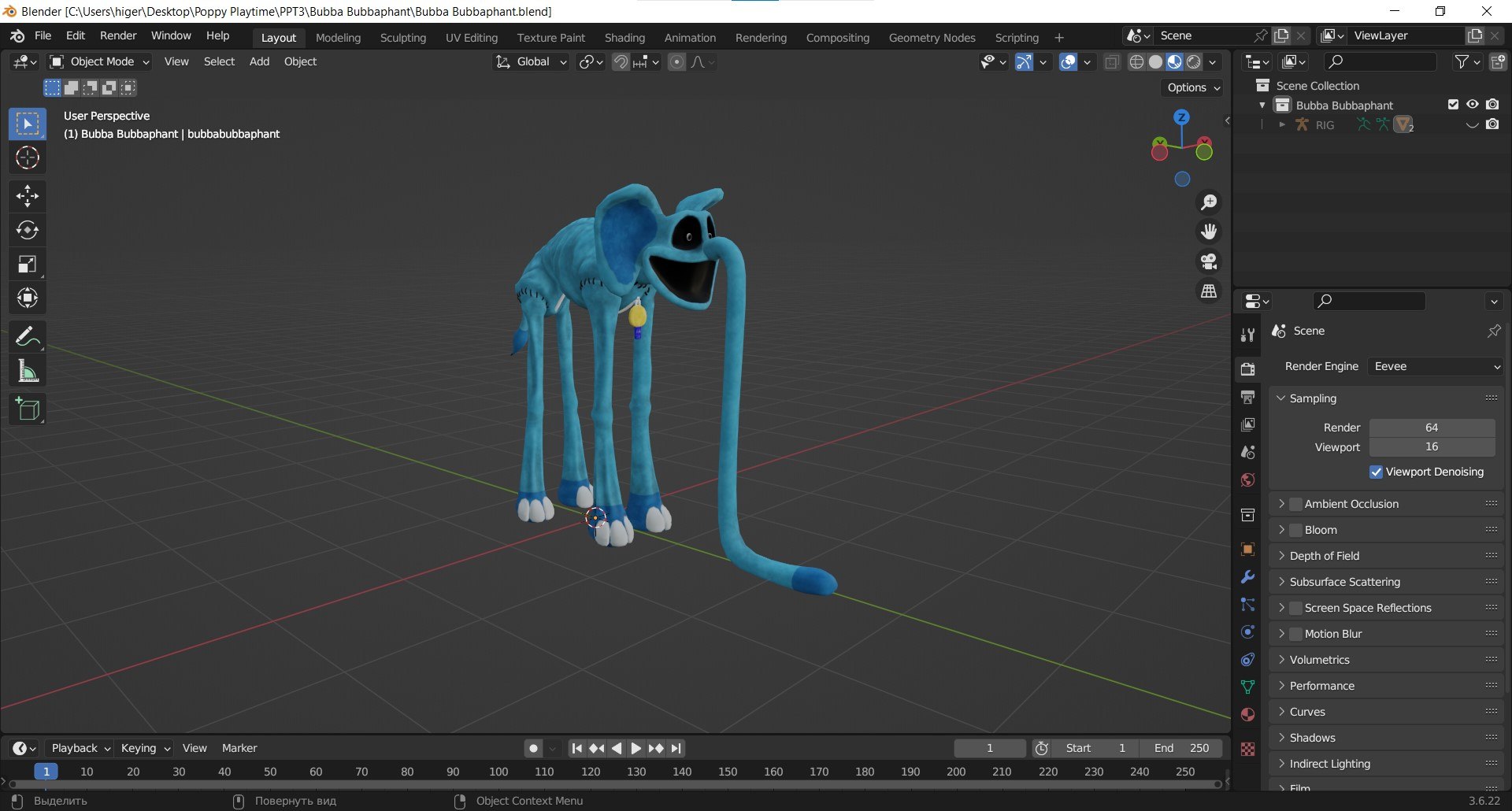This screenshot has height=811, width=1512.
Task: Toggle auto keying record button
Action: [x=534, y=749]
